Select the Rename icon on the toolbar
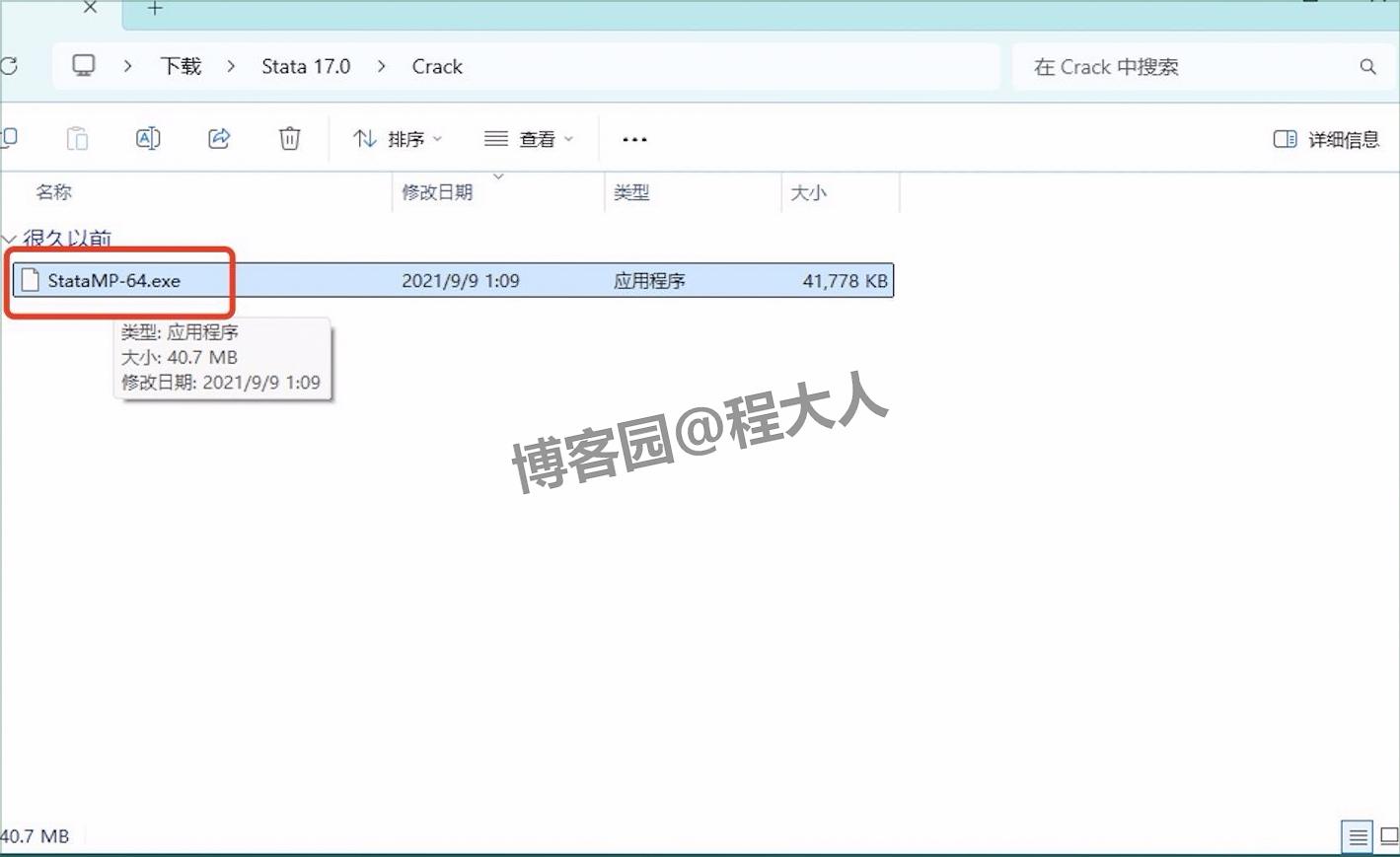 pos(148,138)
